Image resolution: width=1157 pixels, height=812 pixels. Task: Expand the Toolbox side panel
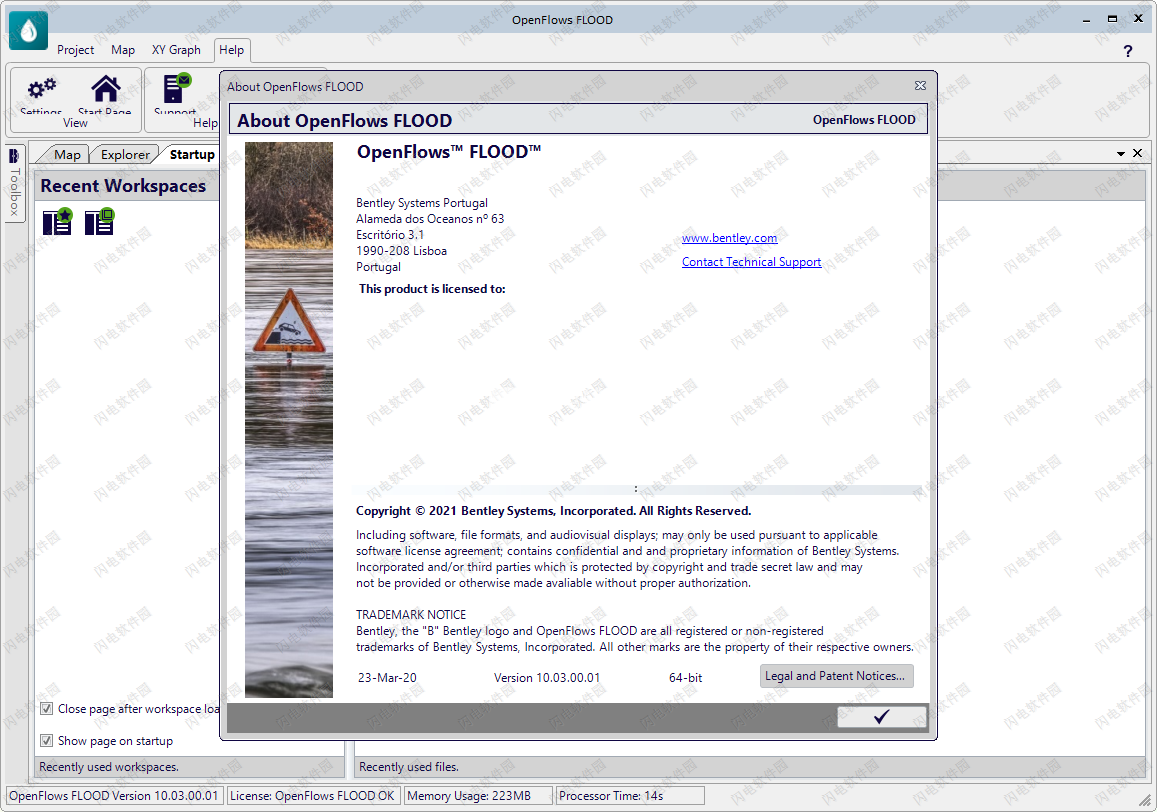(x=14, y=182)
